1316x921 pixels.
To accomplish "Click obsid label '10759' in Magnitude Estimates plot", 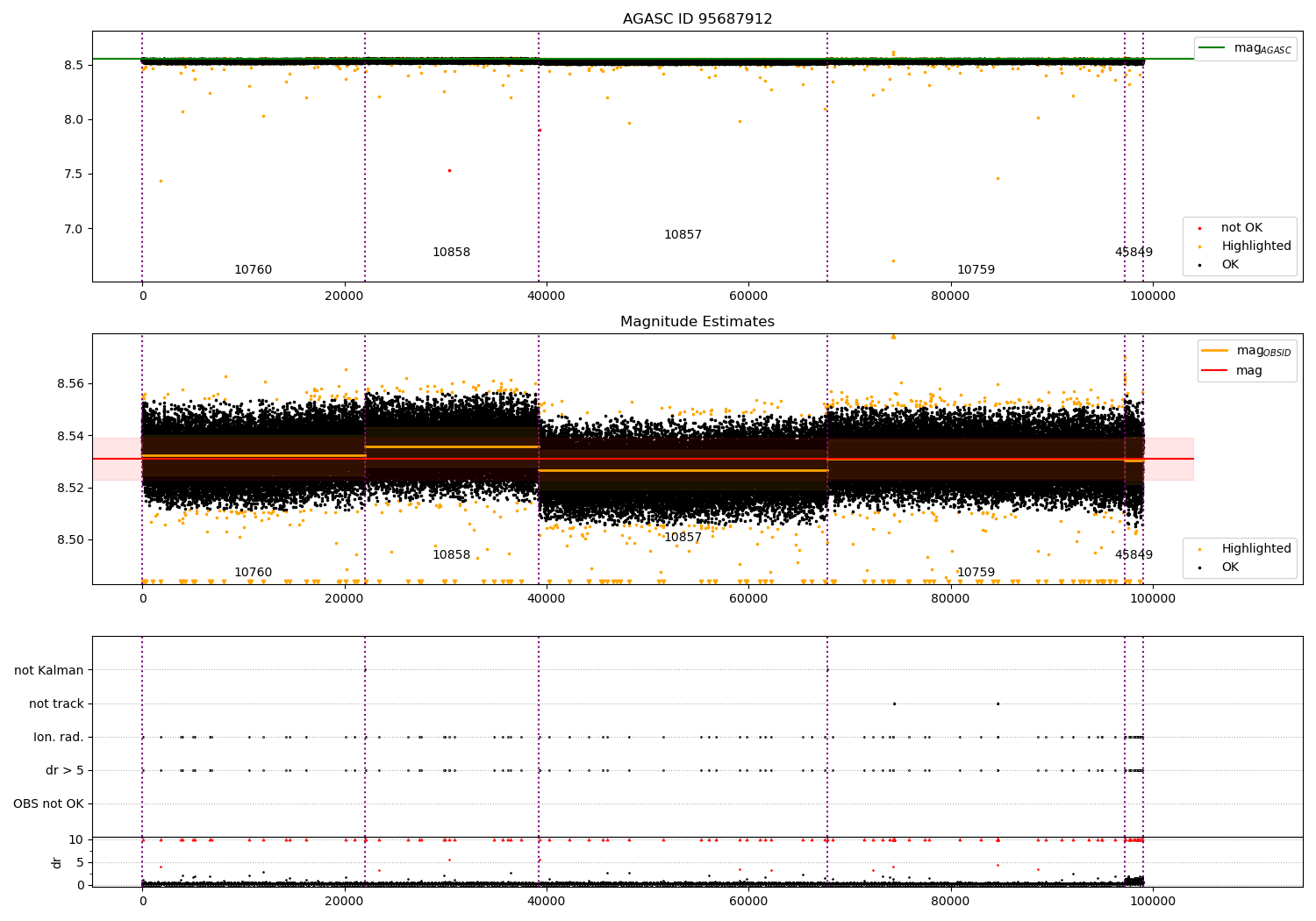I will [976, 573].
